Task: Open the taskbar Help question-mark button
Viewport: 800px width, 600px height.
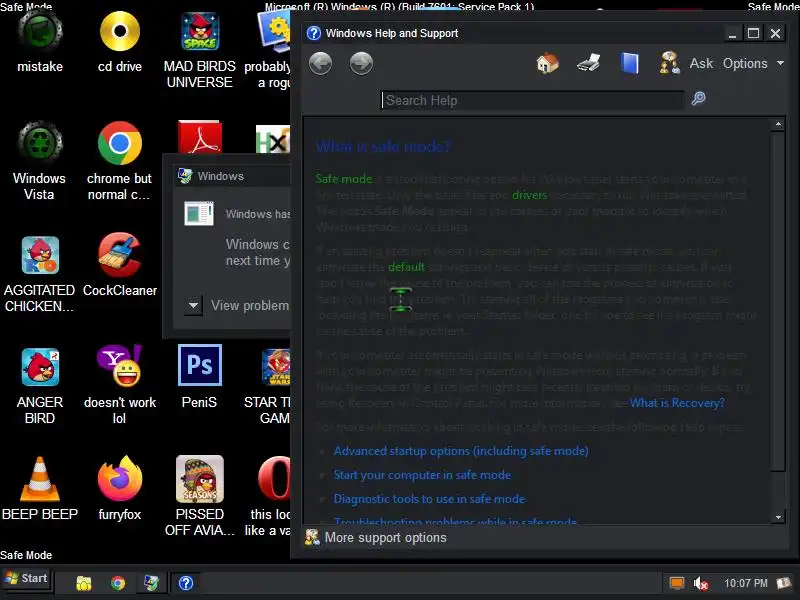Action: (186, 583)
